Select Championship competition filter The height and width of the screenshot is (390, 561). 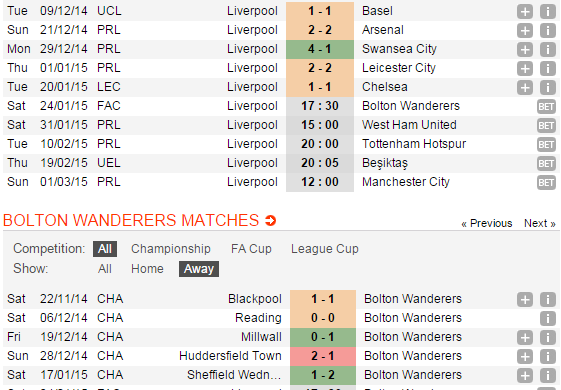coord(171,249)
